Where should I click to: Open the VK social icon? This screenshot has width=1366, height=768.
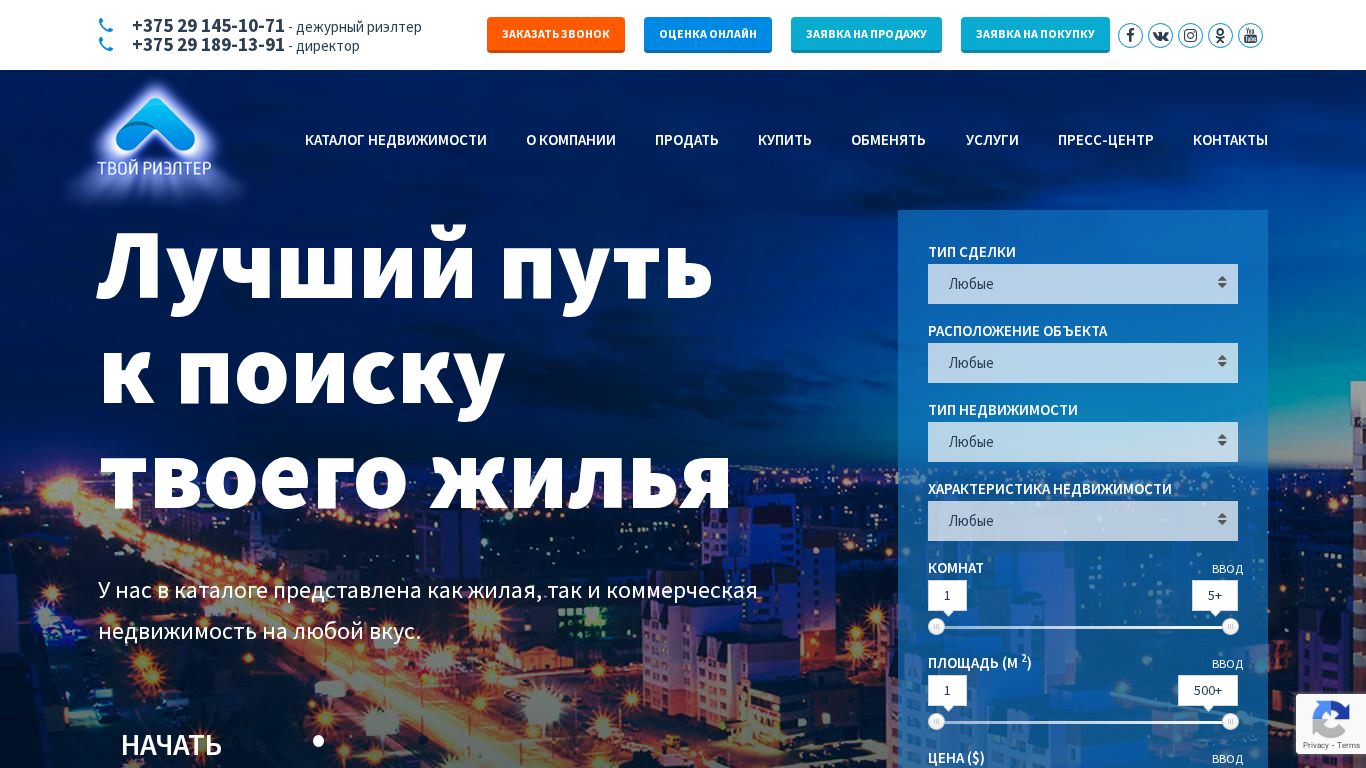pyautogui.click(x=1160, y=35)
